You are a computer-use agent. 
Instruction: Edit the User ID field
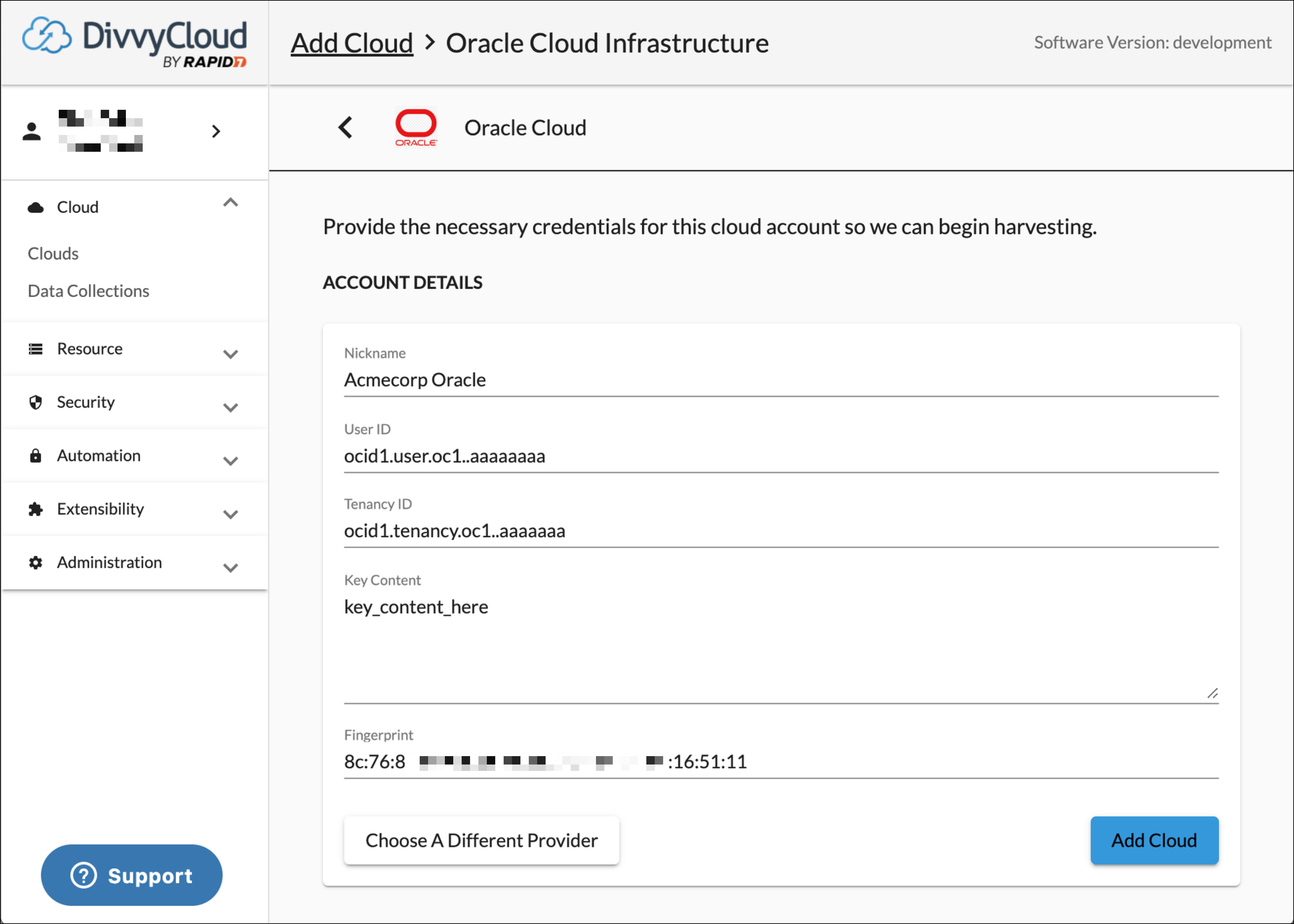(x=781, y=456)
